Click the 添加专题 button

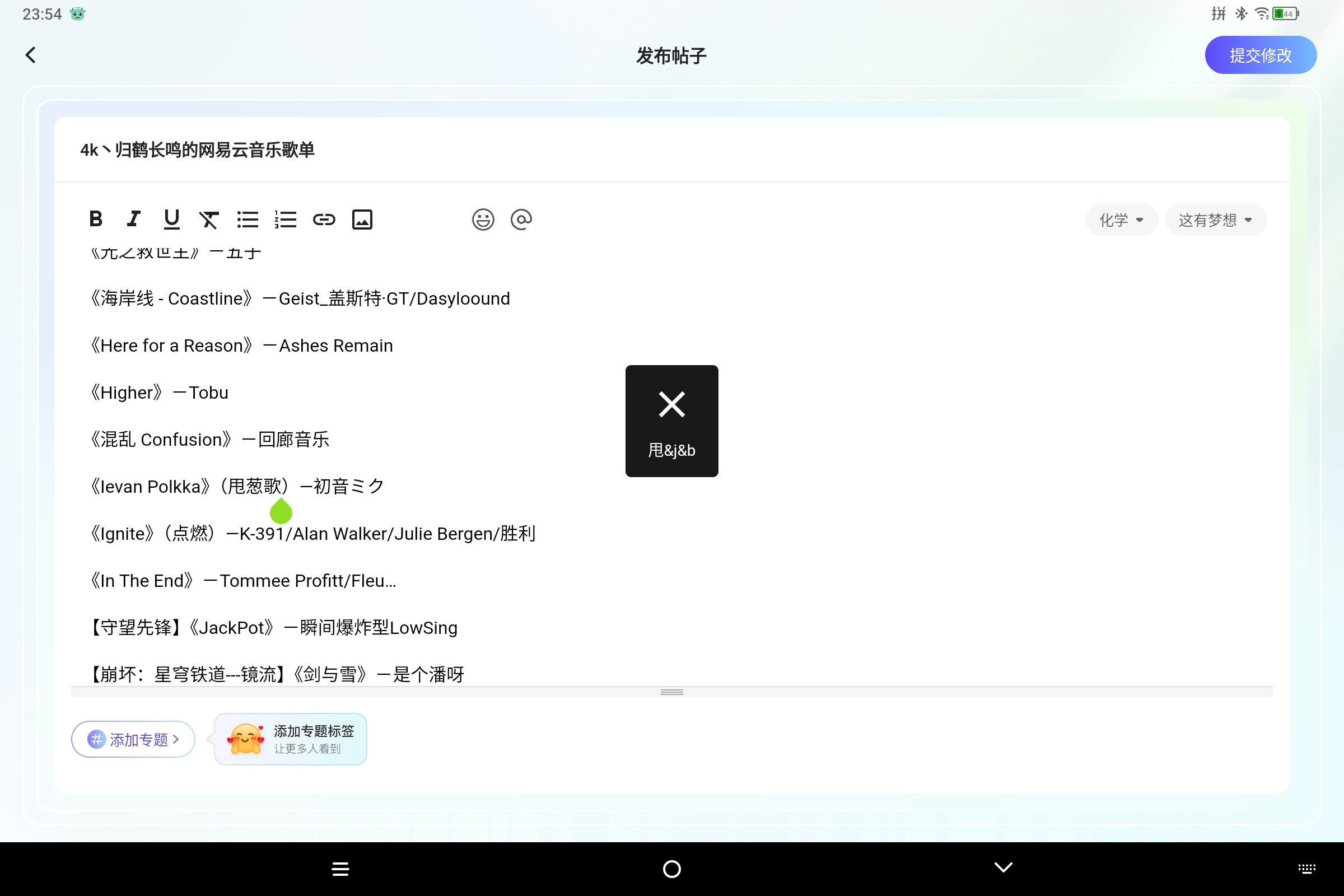tap(133, 739)
